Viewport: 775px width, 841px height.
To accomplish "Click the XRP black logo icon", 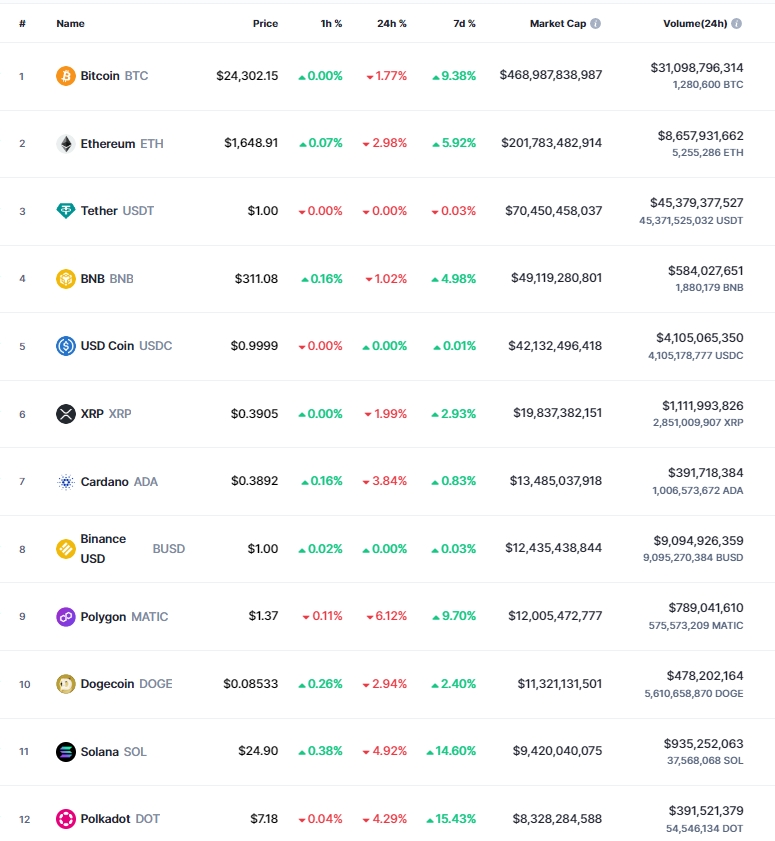I will 65,414.
